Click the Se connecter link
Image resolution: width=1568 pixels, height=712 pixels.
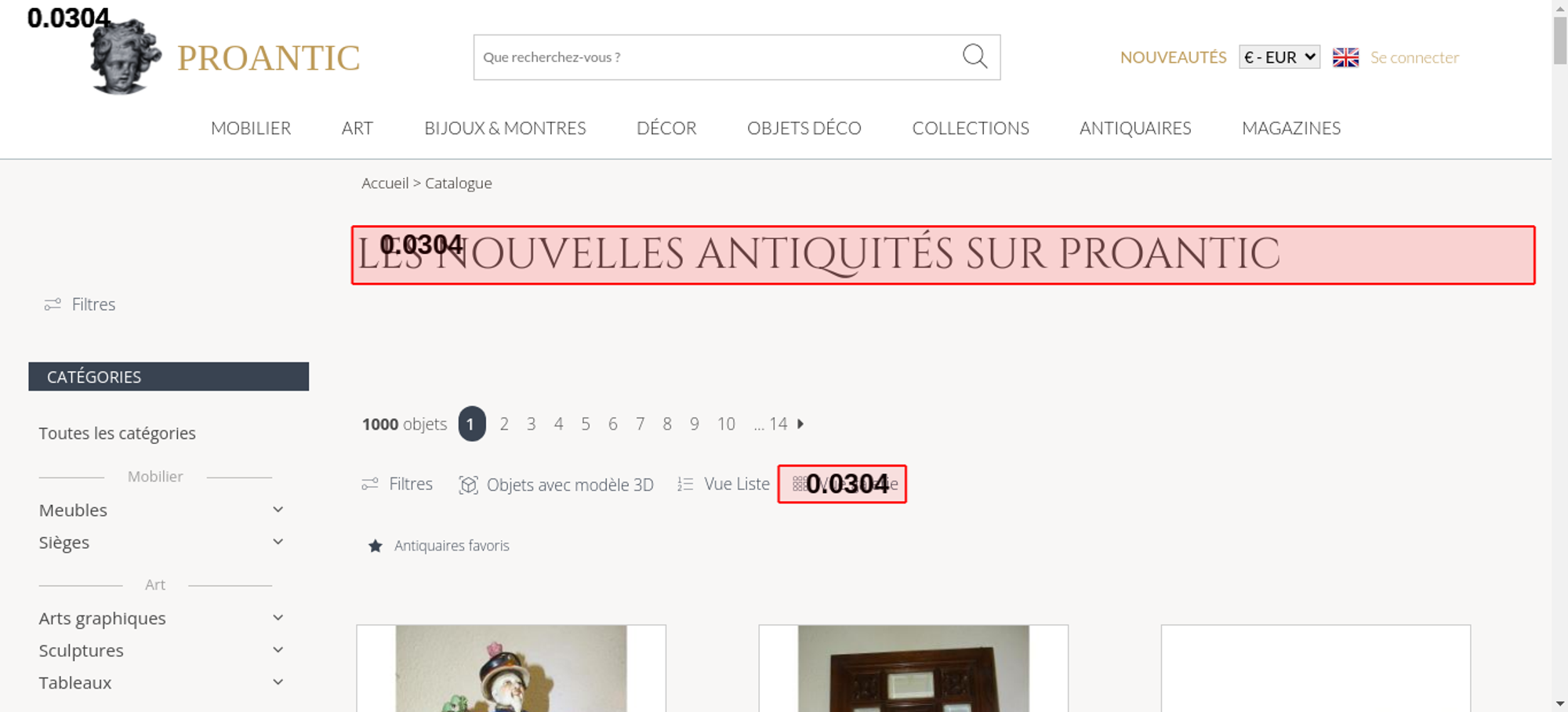[x=1414, y=57]
